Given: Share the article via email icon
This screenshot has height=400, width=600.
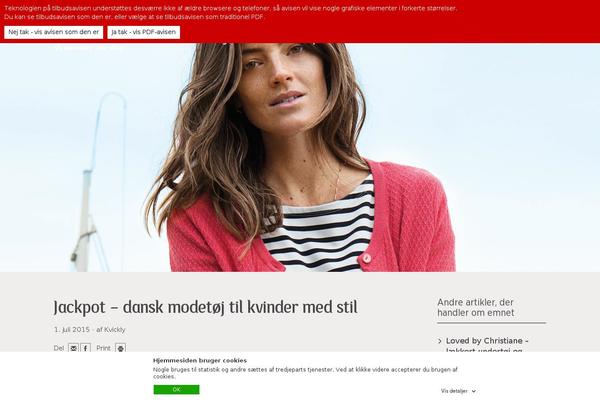Looking at the screenshot, I should [73, 348].
